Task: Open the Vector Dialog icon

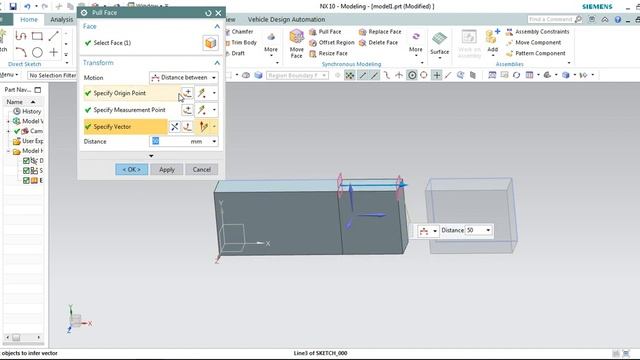Action: click(x=187, y=127)
